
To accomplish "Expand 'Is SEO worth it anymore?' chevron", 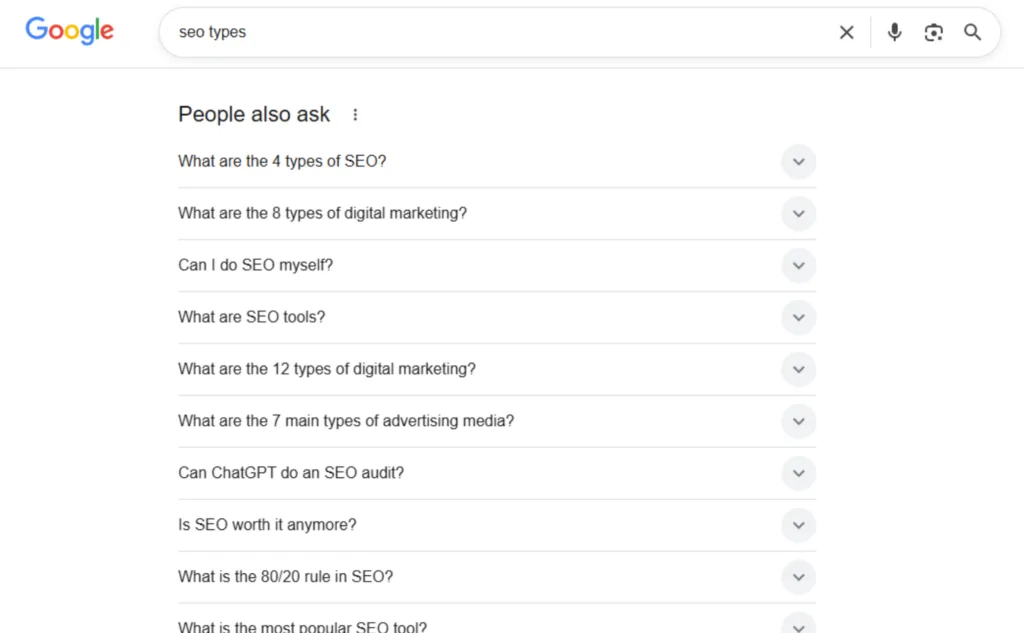I will (798, 526).
